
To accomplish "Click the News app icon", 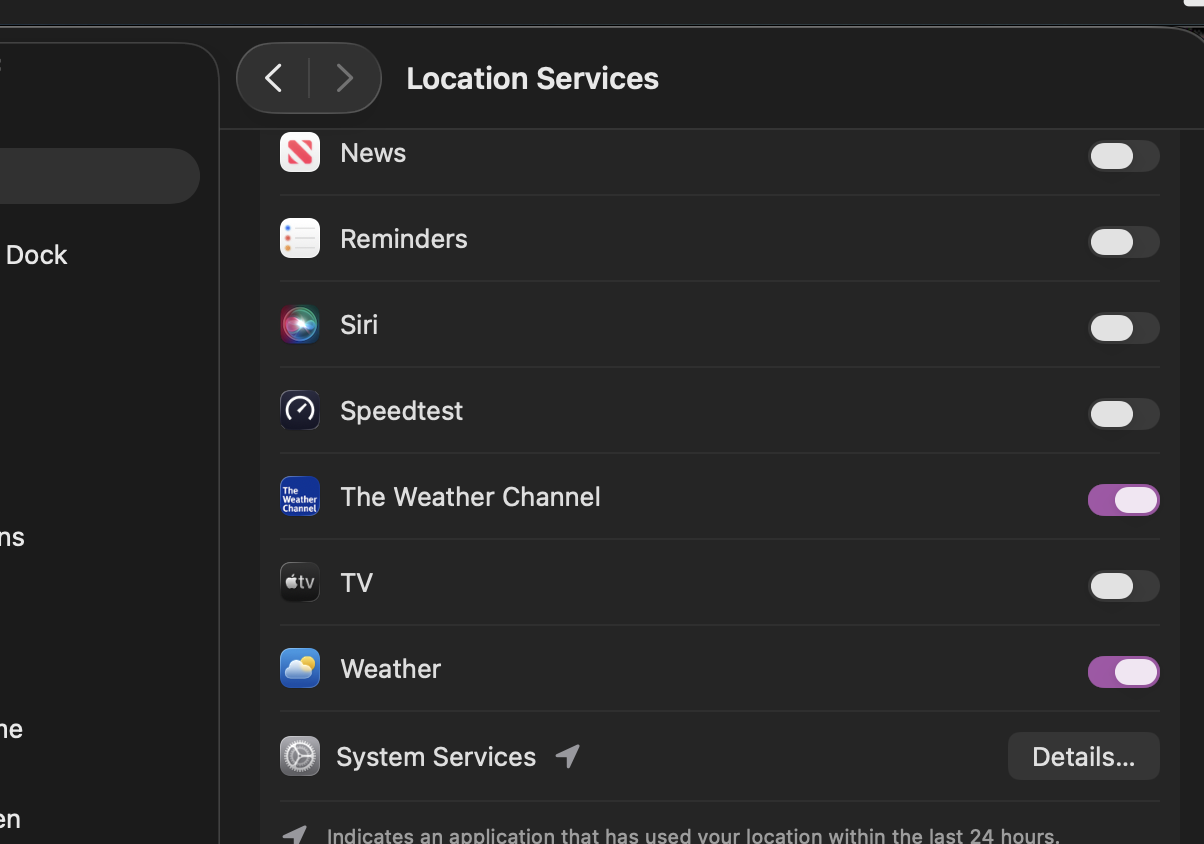I will [300, 152].
